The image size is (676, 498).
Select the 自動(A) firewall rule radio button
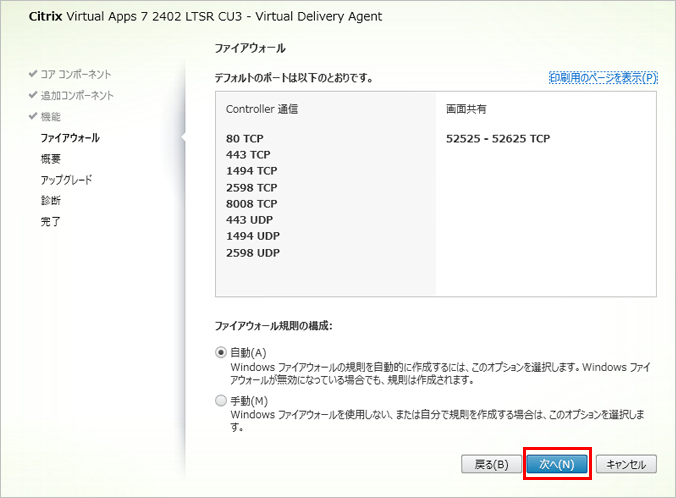pos(222,353)
